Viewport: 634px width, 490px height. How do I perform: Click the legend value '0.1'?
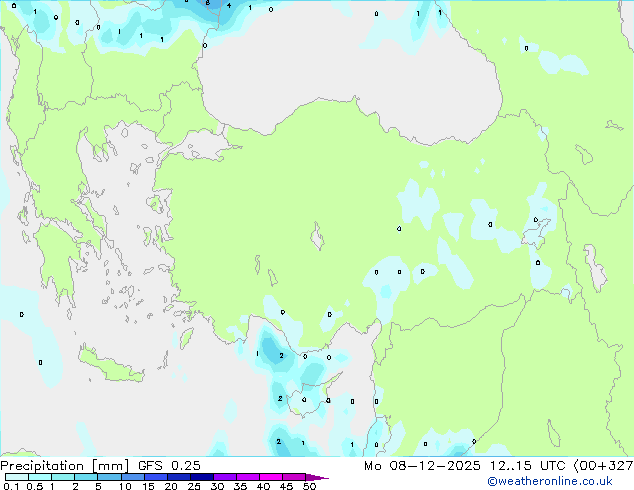point(11,486)
